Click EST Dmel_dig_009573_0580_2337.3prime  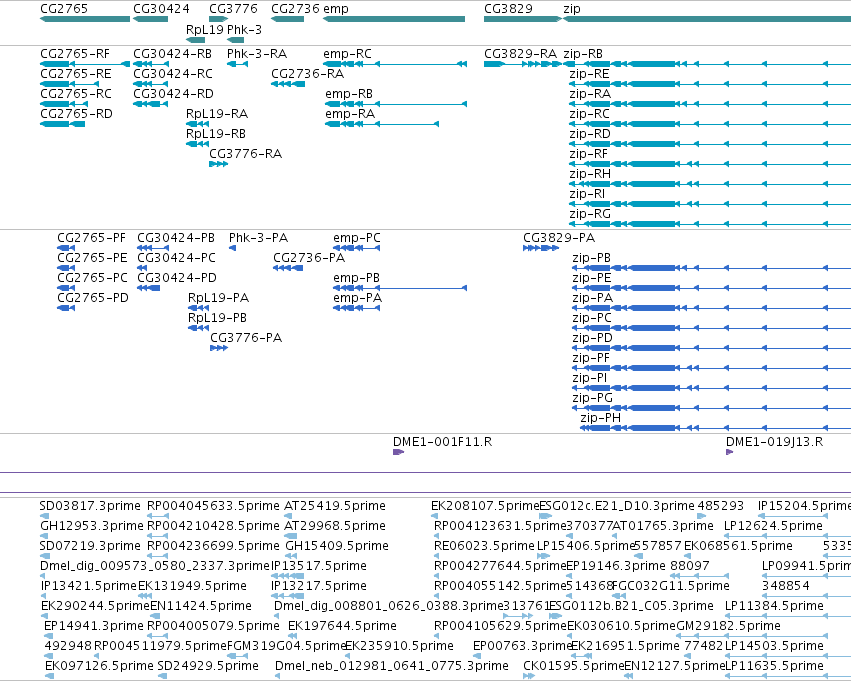(155, 567)
